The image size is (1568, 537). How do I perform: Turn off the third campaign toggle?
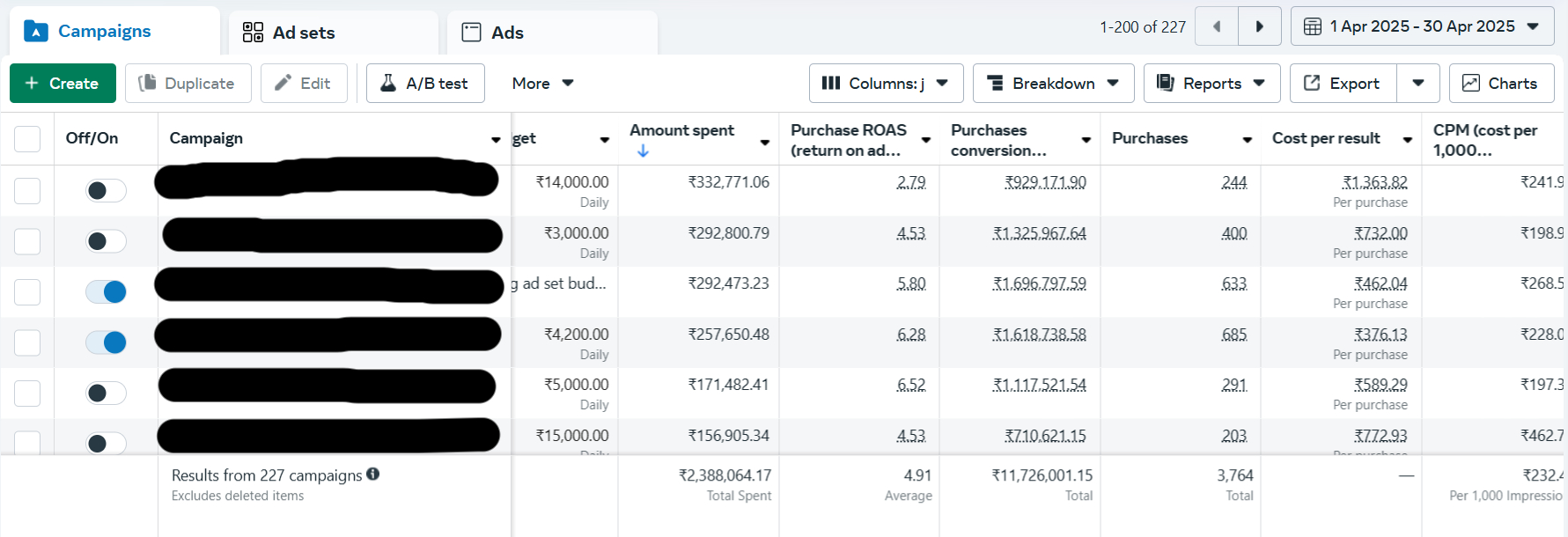(x=106, y=291)
